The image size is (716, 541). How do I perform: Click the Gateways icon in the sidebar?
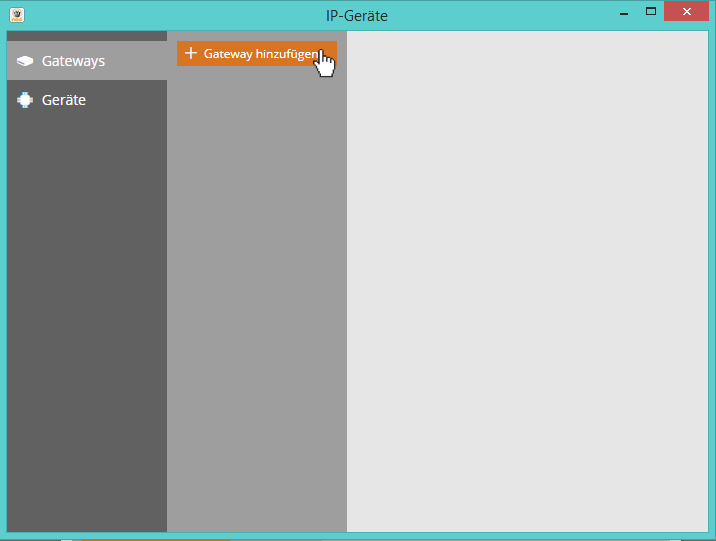tap(25, 61)
